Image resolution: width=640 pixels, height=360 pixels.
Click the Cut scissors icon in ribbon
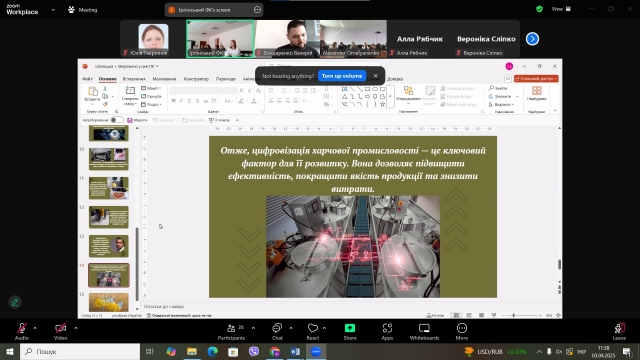(x=105, y=89)
